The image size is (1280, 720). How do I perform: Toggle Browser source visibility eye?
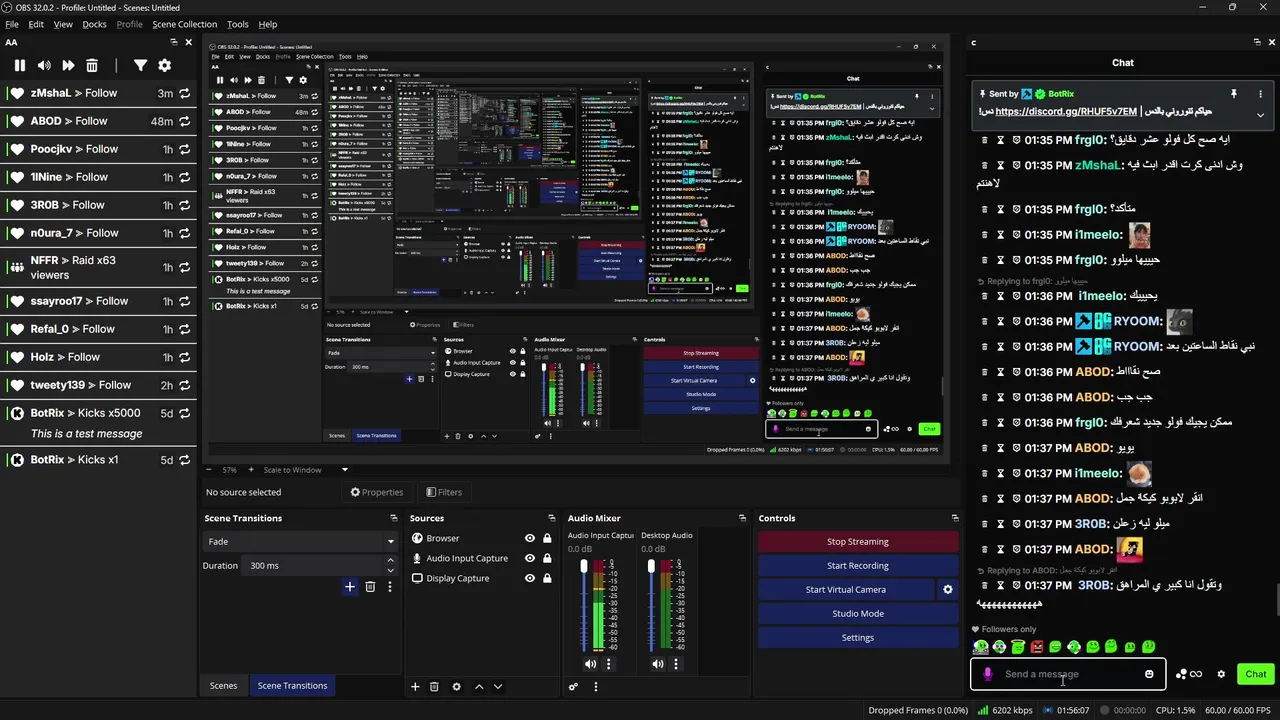(530, 538)
